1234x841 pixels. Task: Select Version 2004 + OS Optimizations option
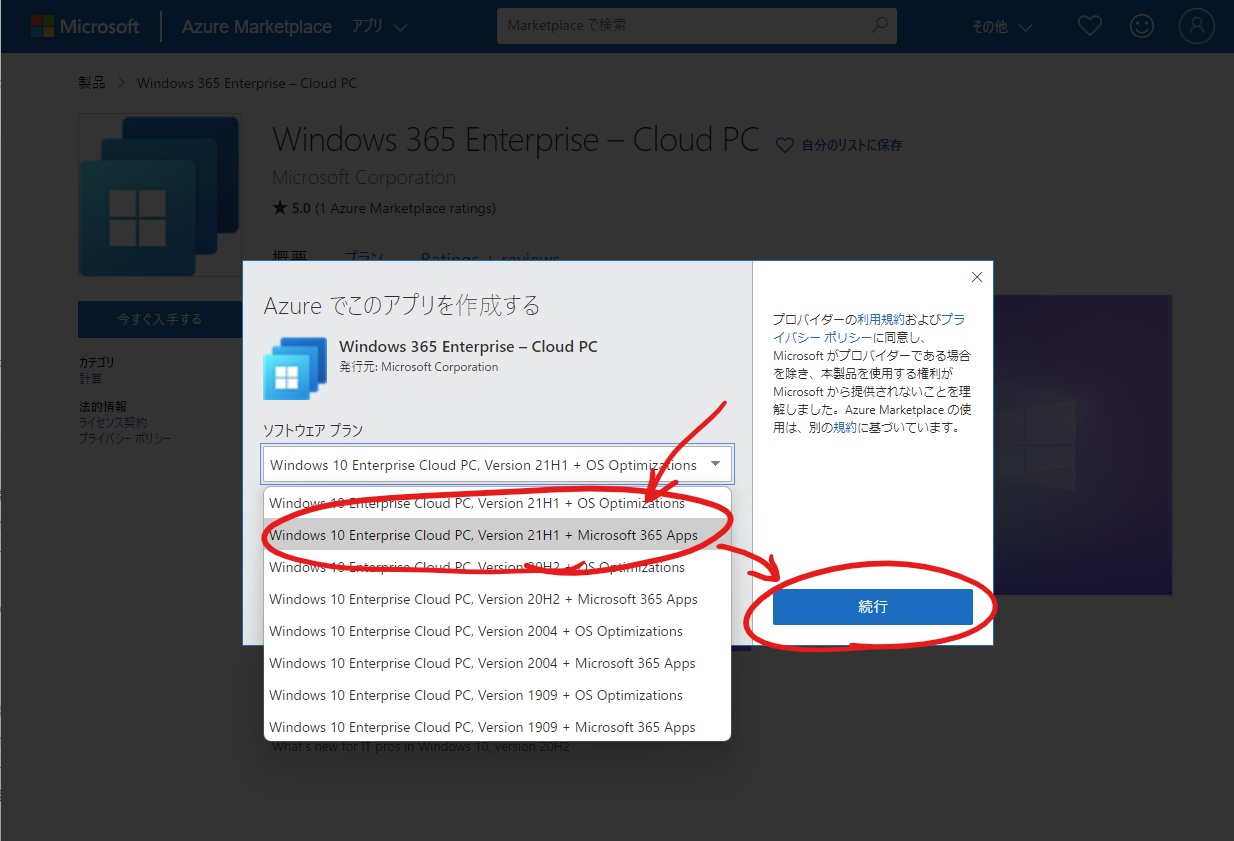[x=497, y=631]
